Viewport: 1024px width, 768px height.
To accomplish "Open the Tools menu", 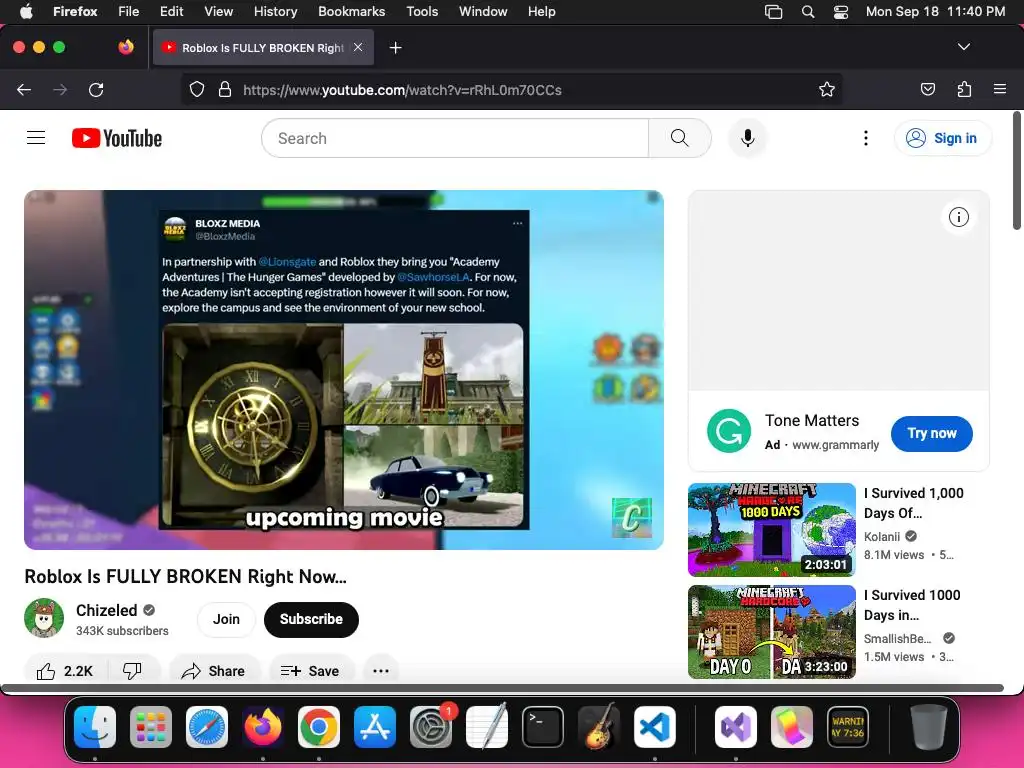I will pyautogui.click(x=422, y=12).
